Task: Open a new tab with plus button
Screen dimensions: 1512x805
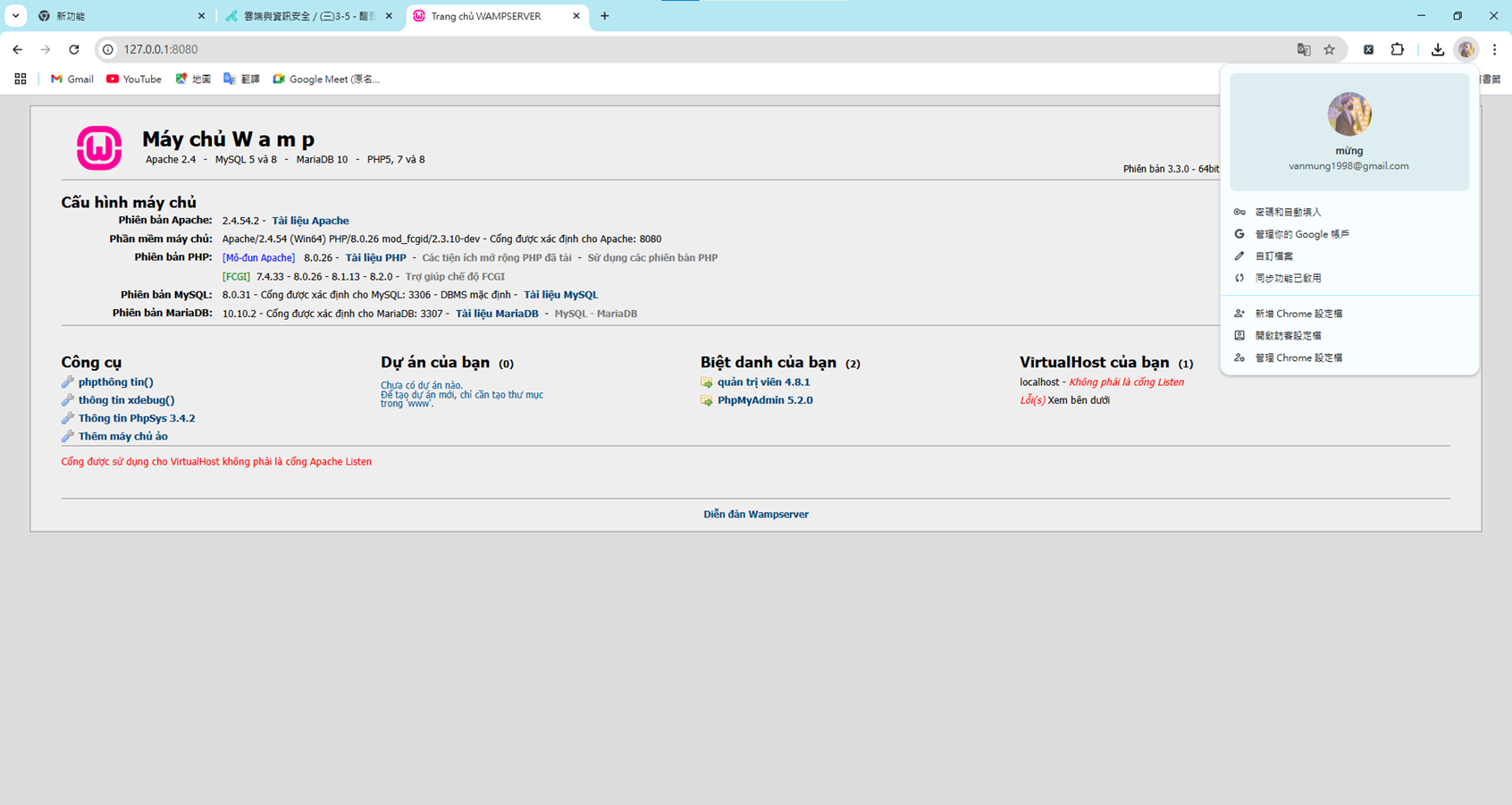Action: (x=605, y=16)
